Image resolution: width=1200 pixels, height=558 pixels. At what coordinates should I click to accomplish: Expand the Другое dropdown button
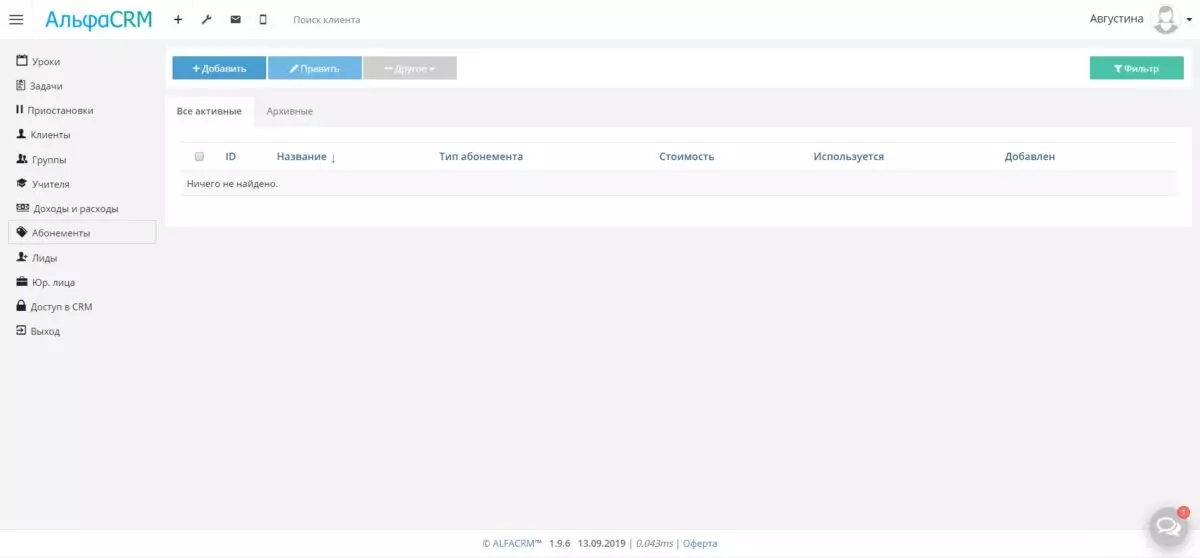pos(410,68)
